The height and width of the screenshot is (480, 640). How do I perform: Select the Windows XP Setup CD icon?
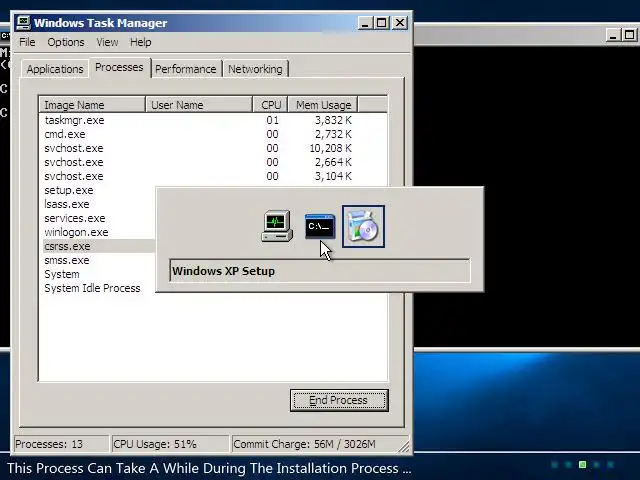(x=363, y=227)
